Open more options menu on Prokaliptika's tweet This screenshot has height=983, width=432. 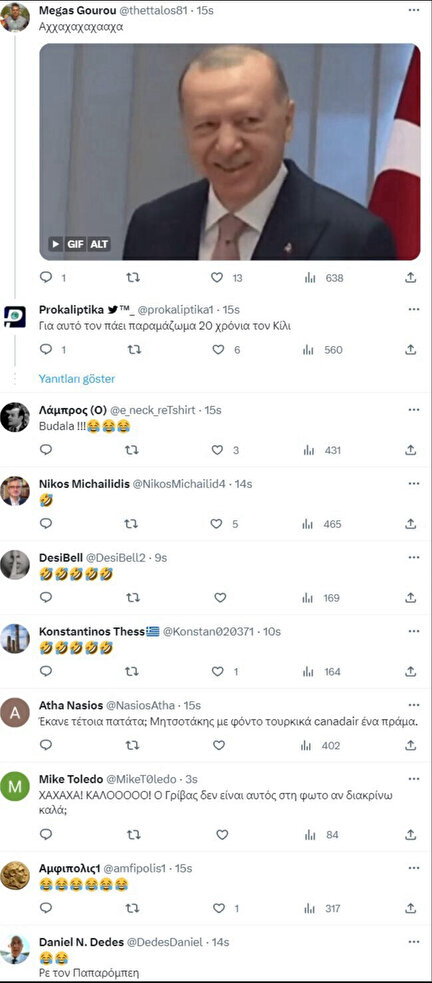point(414,310)
